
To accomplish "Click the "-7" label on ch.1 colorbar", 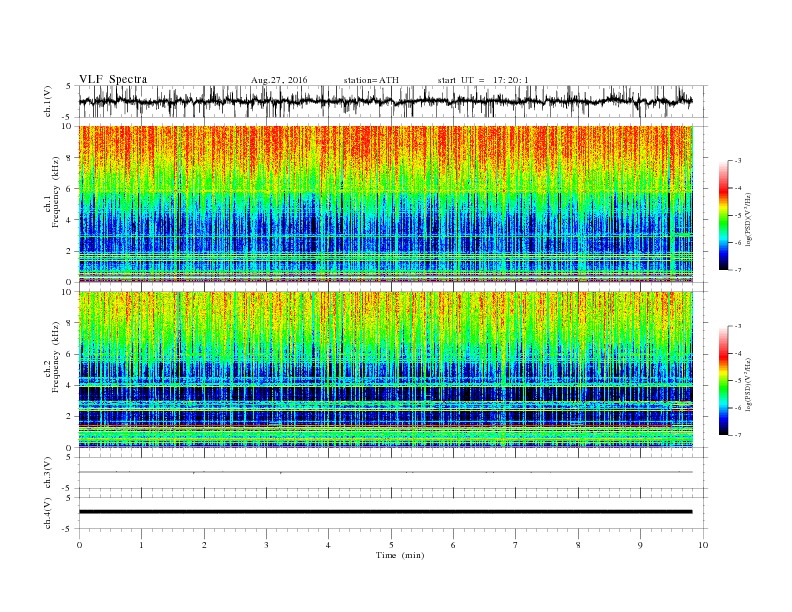I will coord(738,270).
